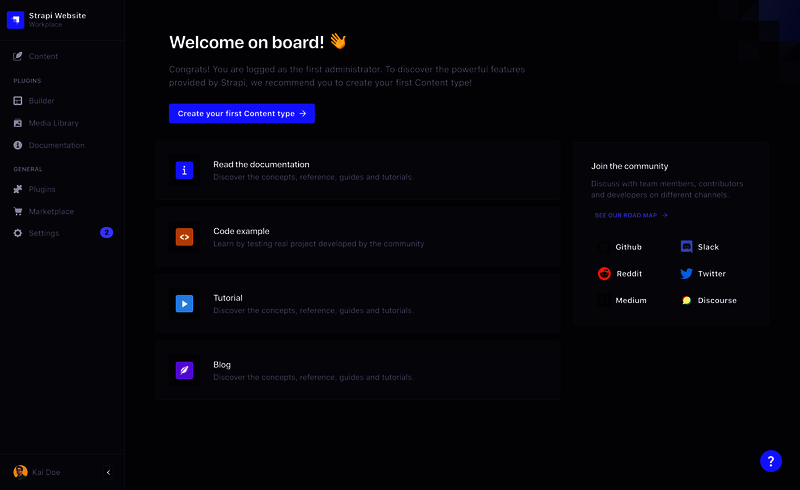The width and height of the screenshot is (800, 490).
Task: Click the purple feather Blog icon
Action: (x=185, y=370)
